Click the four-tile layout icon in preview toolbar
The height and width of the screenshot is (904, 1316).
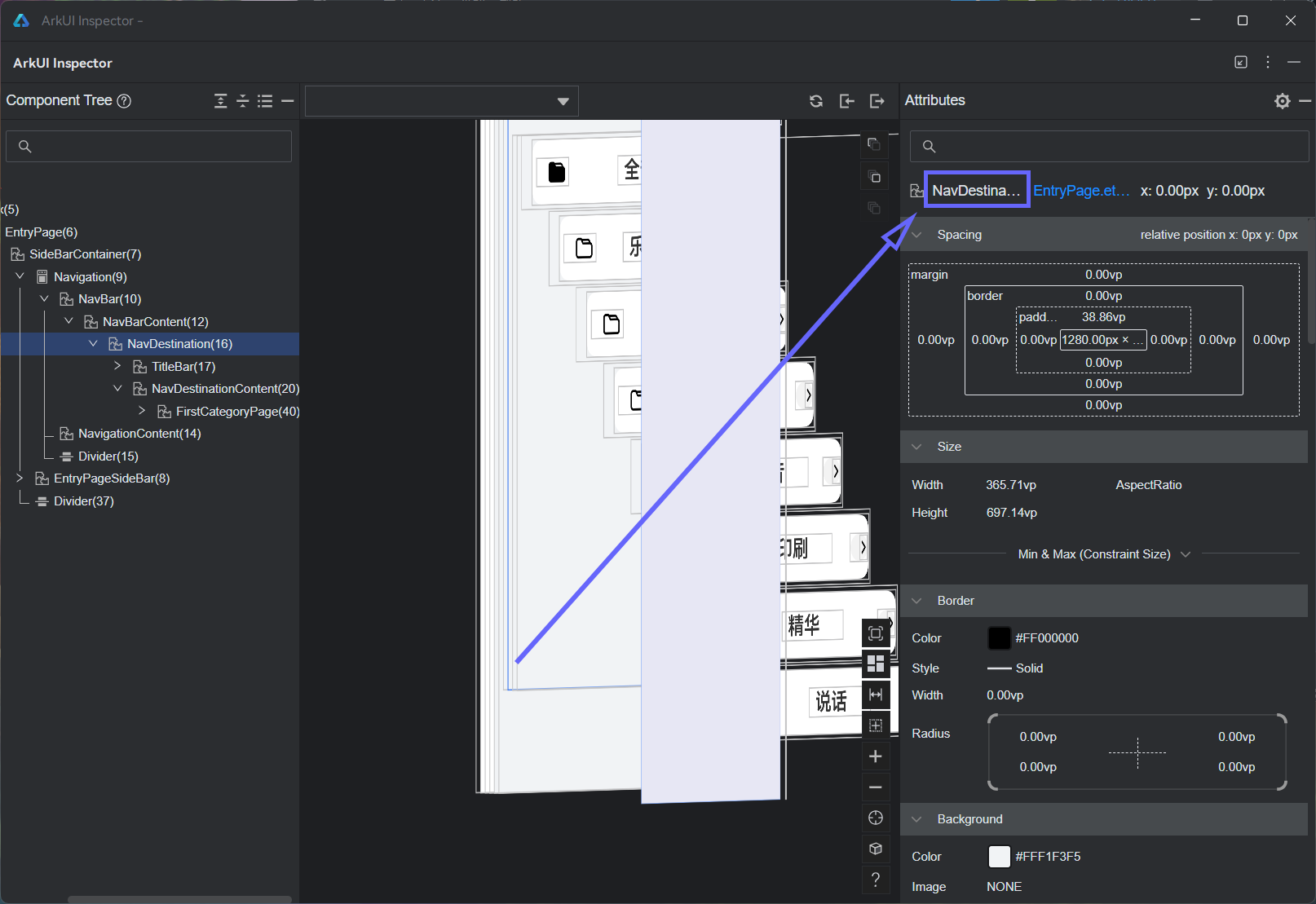coord(876,664)
